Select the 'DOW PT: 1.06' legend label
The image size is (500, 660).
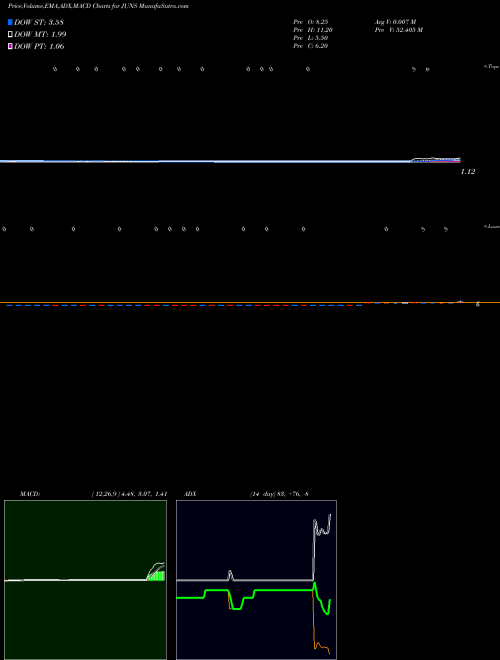(39, 47)
